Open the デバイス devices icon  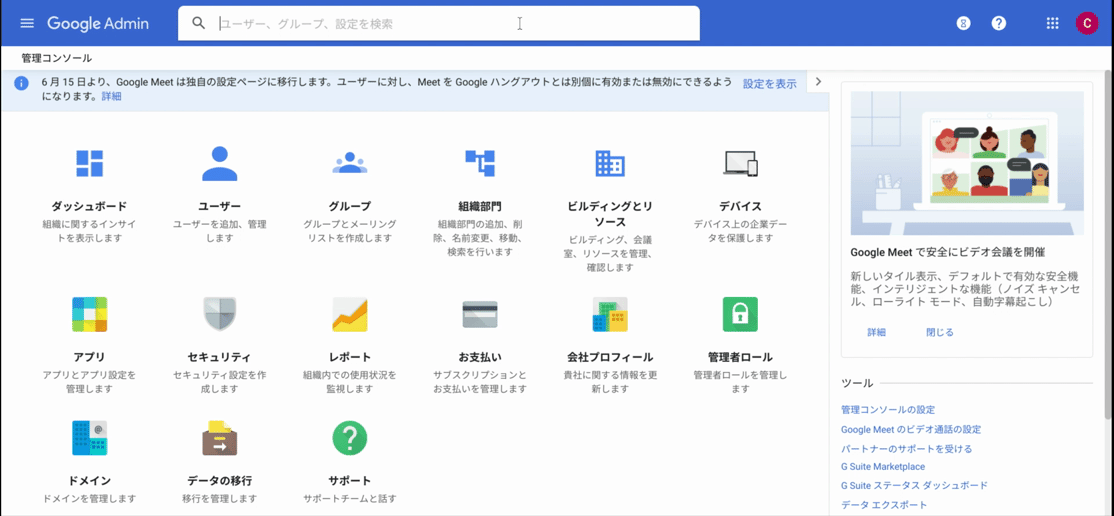coord(740,163)
